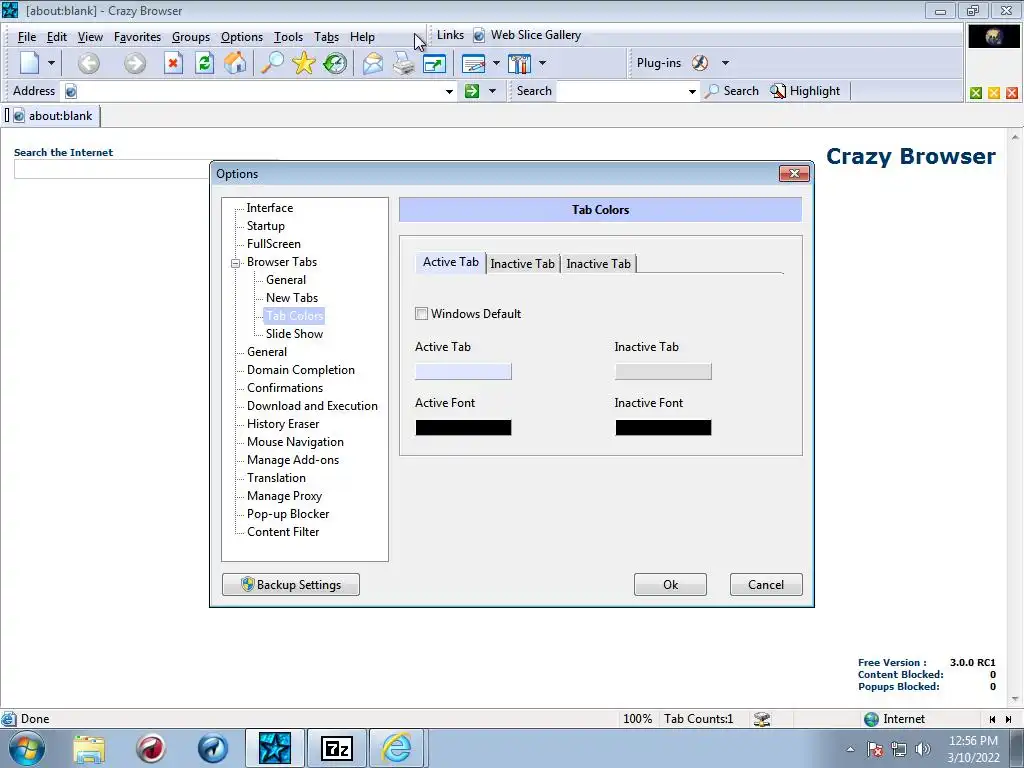
Task: Select Interface in options tree
Action: (x=270, y=208)
